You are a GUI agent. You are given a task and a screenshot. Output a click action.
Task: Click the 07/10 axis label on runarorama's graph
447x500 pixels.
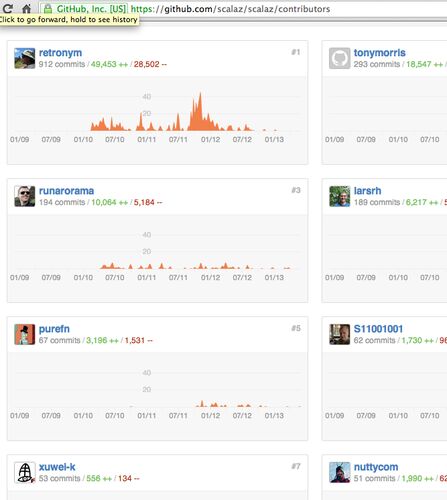pos(115,277)
